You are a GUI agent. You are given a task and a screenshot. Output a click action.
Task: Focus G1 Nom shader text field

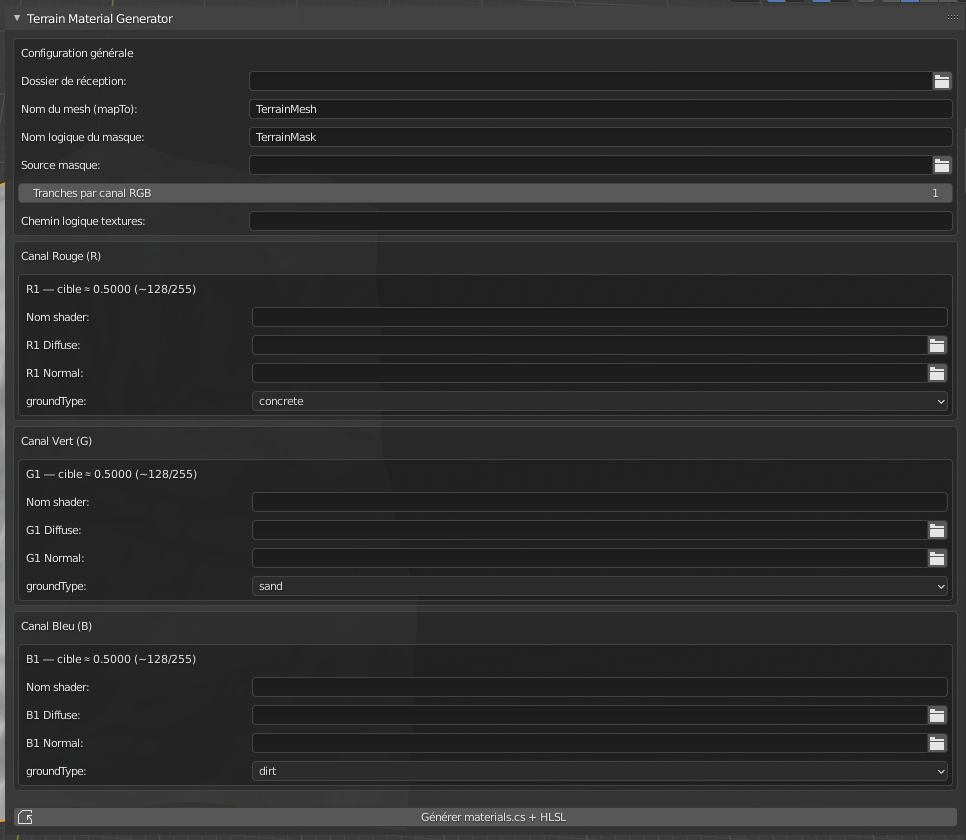coord(599,502)
